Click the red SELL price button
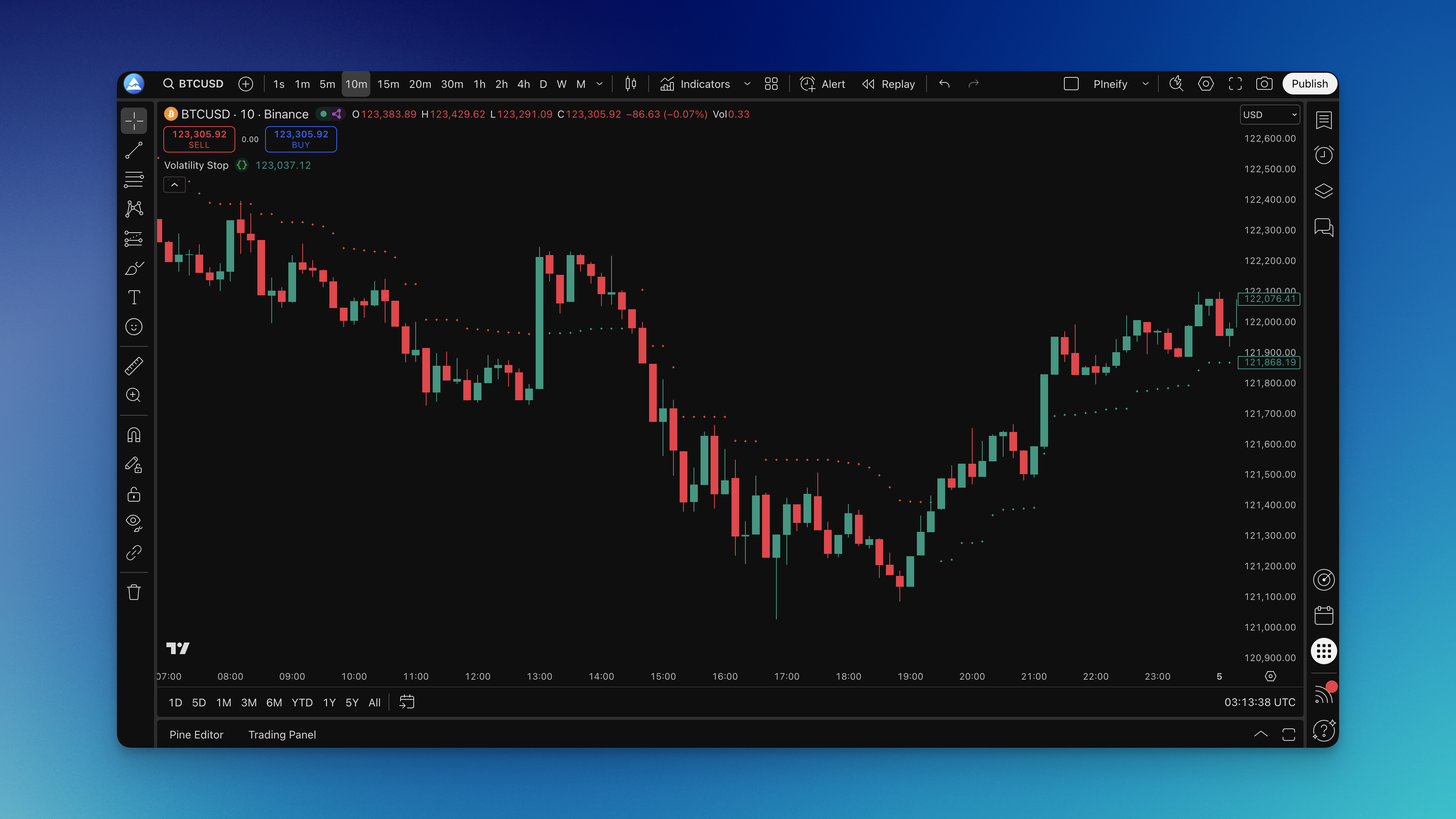This screenshot has width=1456, height=819. coord(199,139)
